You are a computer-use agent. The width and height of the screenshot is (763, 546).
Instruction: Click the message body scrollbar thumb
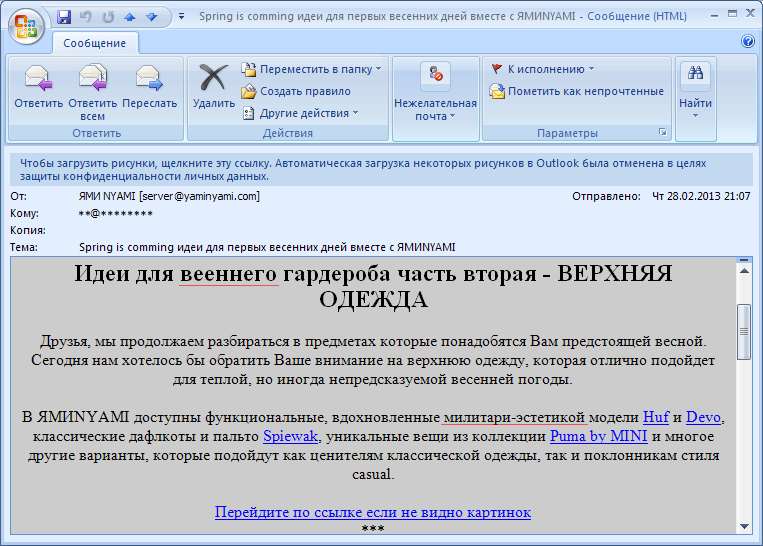tap(744, 332)
